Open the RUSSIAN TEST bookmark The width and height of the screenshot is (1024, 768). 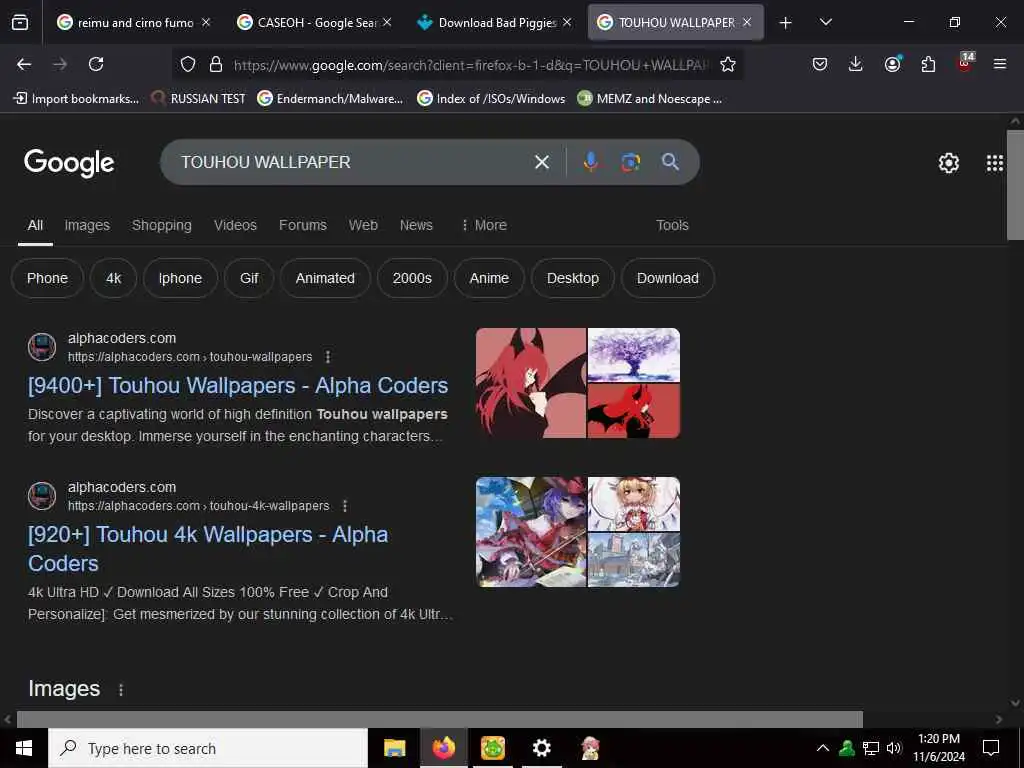[x=199, y=99]
